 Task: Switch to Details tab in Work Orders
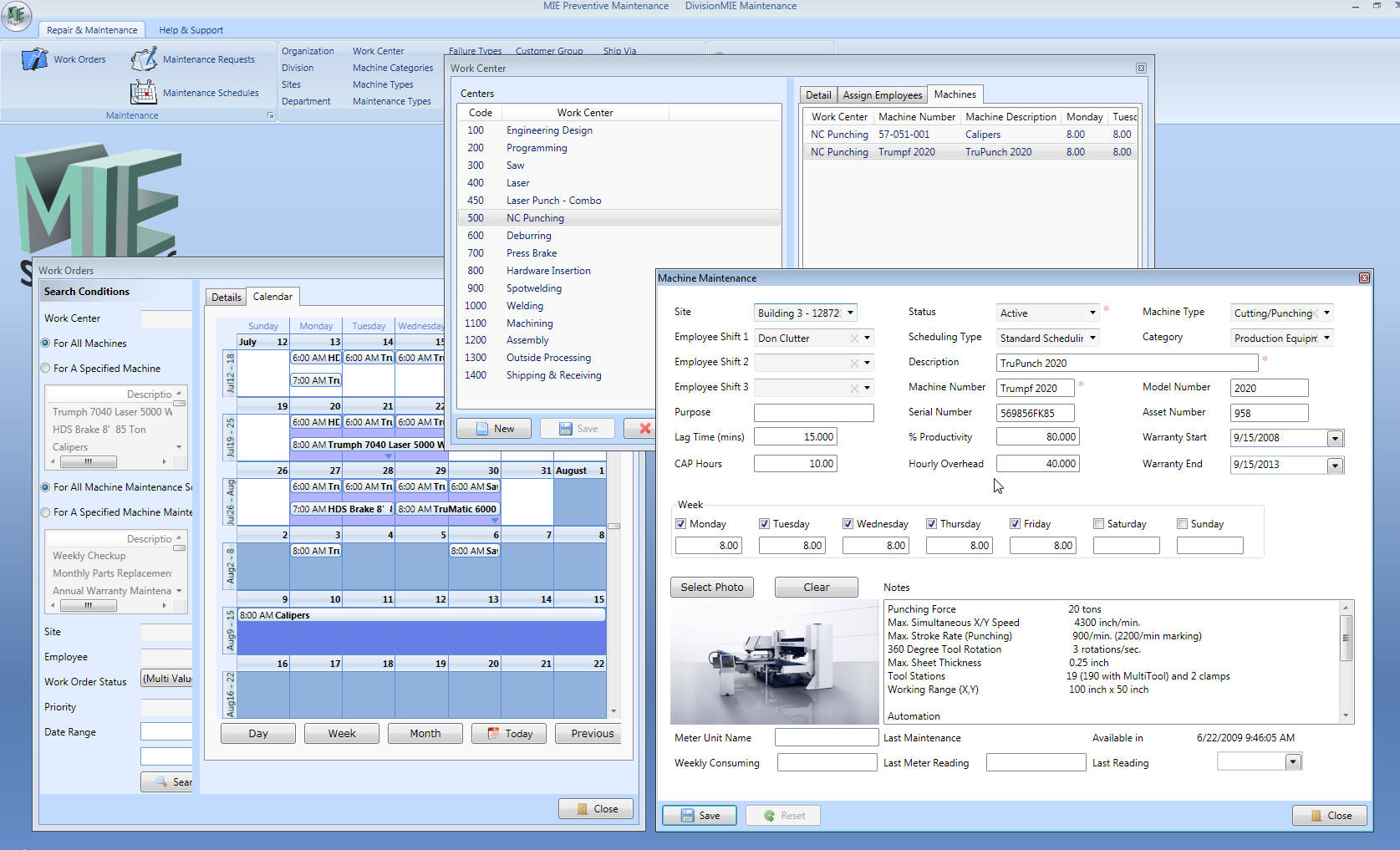(x=226, y=298)
